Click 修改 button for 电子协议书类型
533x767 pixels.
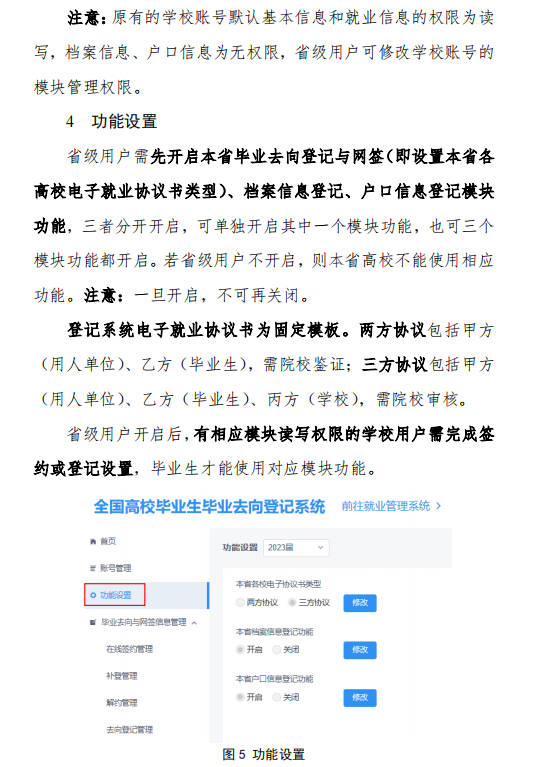360,603
